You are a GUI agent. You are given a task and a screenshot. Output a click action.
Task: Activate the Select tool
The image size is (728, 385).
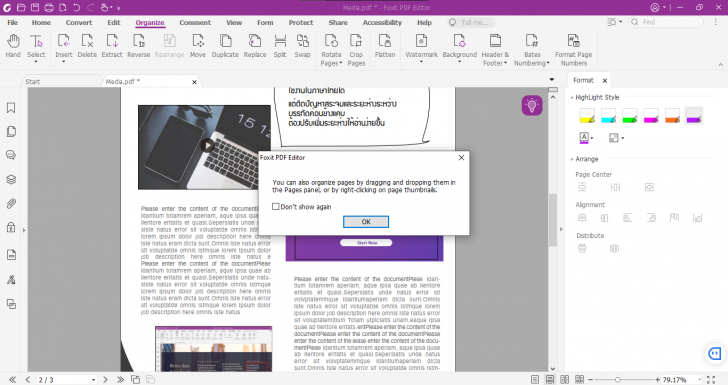36,46
